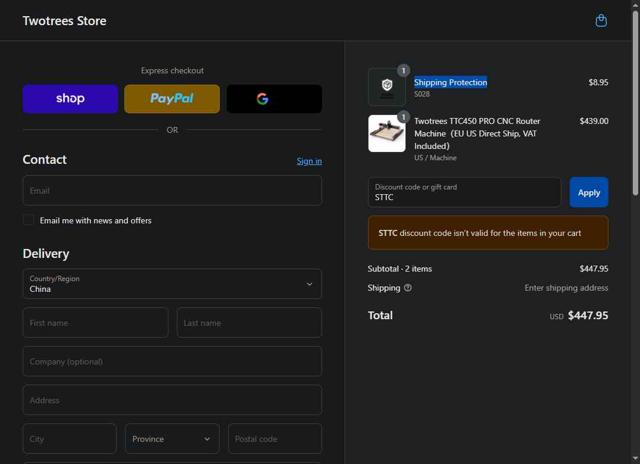Click the $8.95 shipping protection price
640x464 pixels.
tap(598, 82)
